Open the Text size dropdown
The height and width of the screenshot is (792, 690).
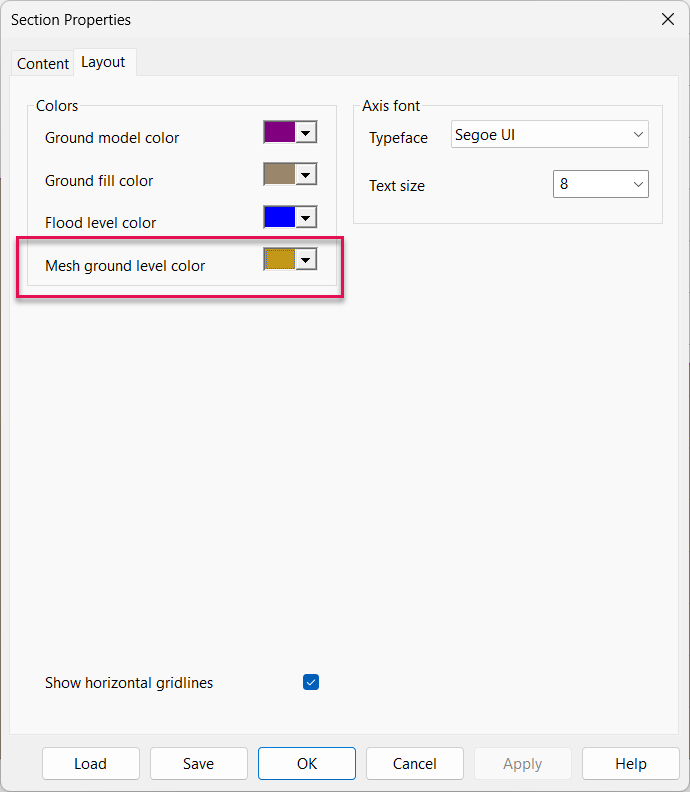pos(601,184)
